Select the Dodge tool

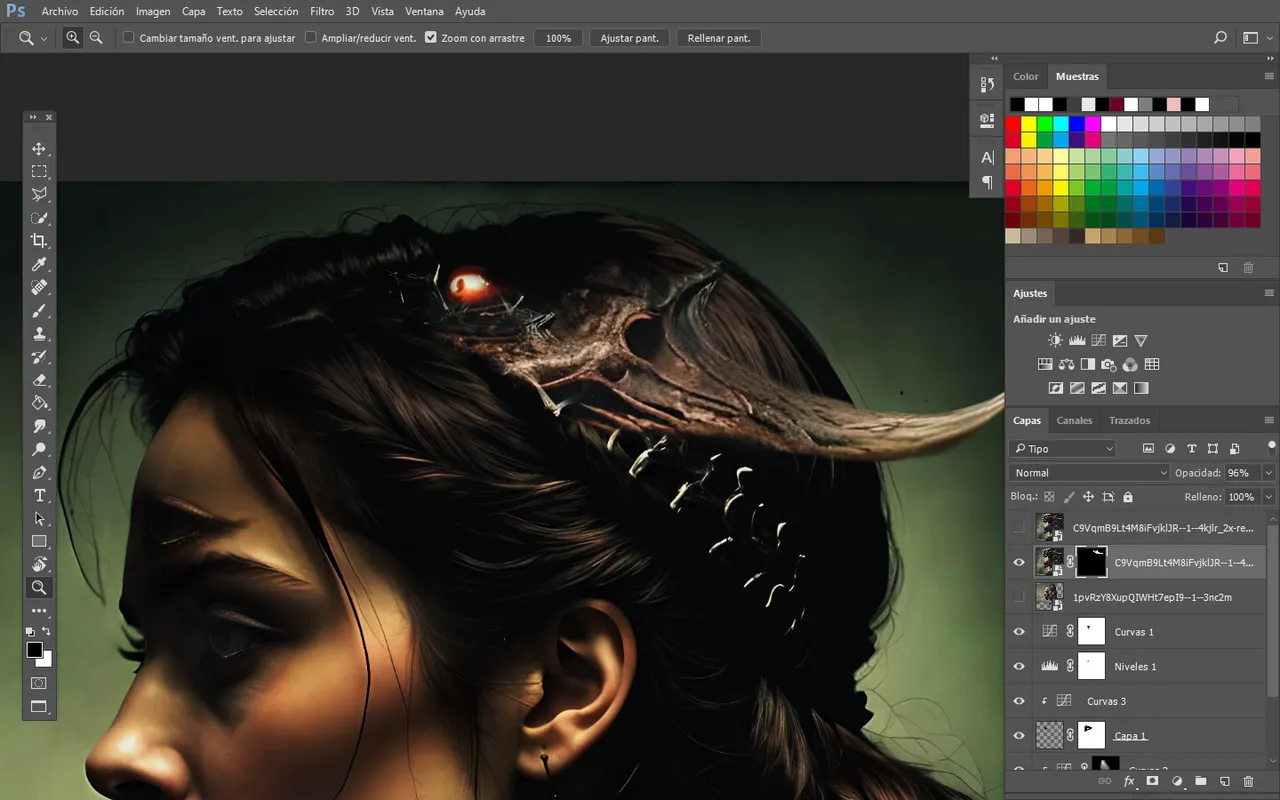pos(39,449)
